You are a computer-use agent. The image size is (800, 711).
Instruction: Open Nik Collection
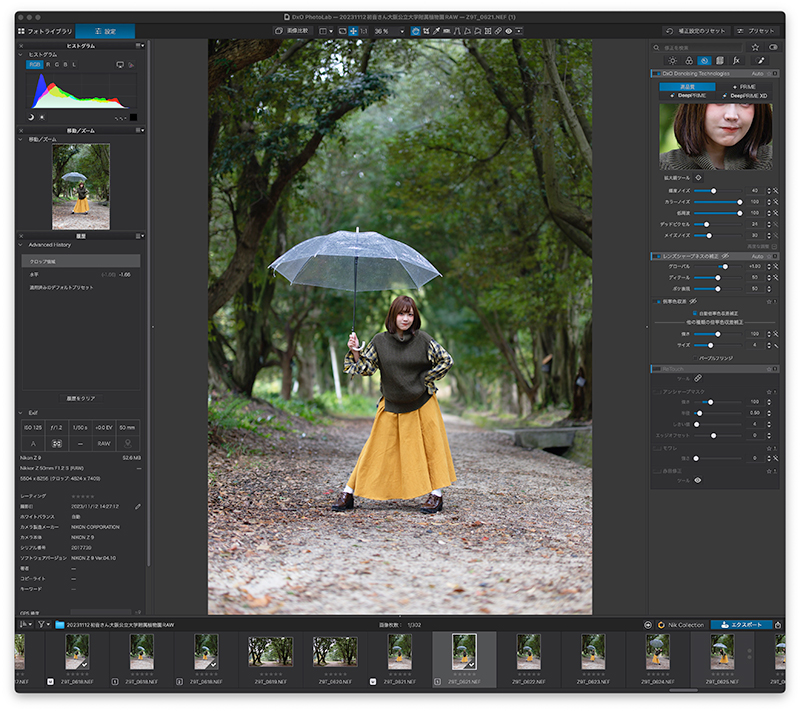681,625
